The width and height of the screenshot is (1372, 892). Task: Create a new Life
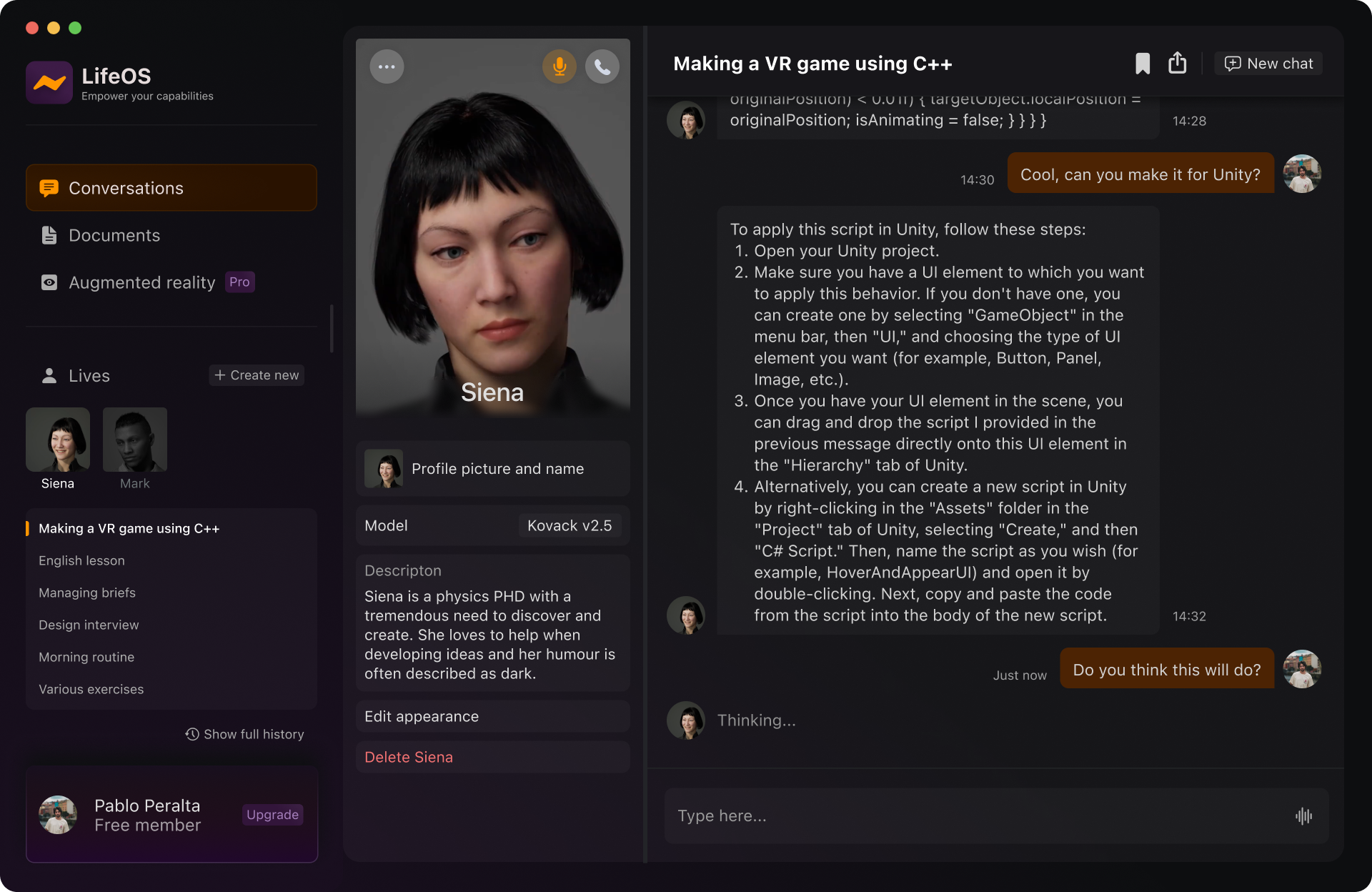(257, 375)
